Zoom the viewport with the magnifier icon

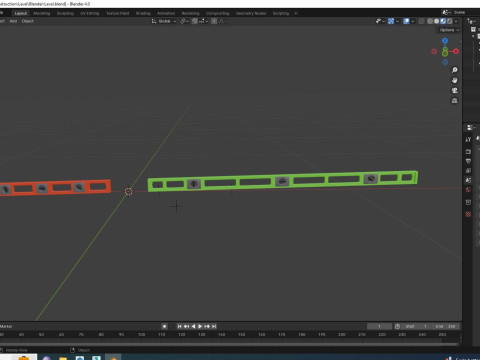pyautogui.click(x=454, y=70)
